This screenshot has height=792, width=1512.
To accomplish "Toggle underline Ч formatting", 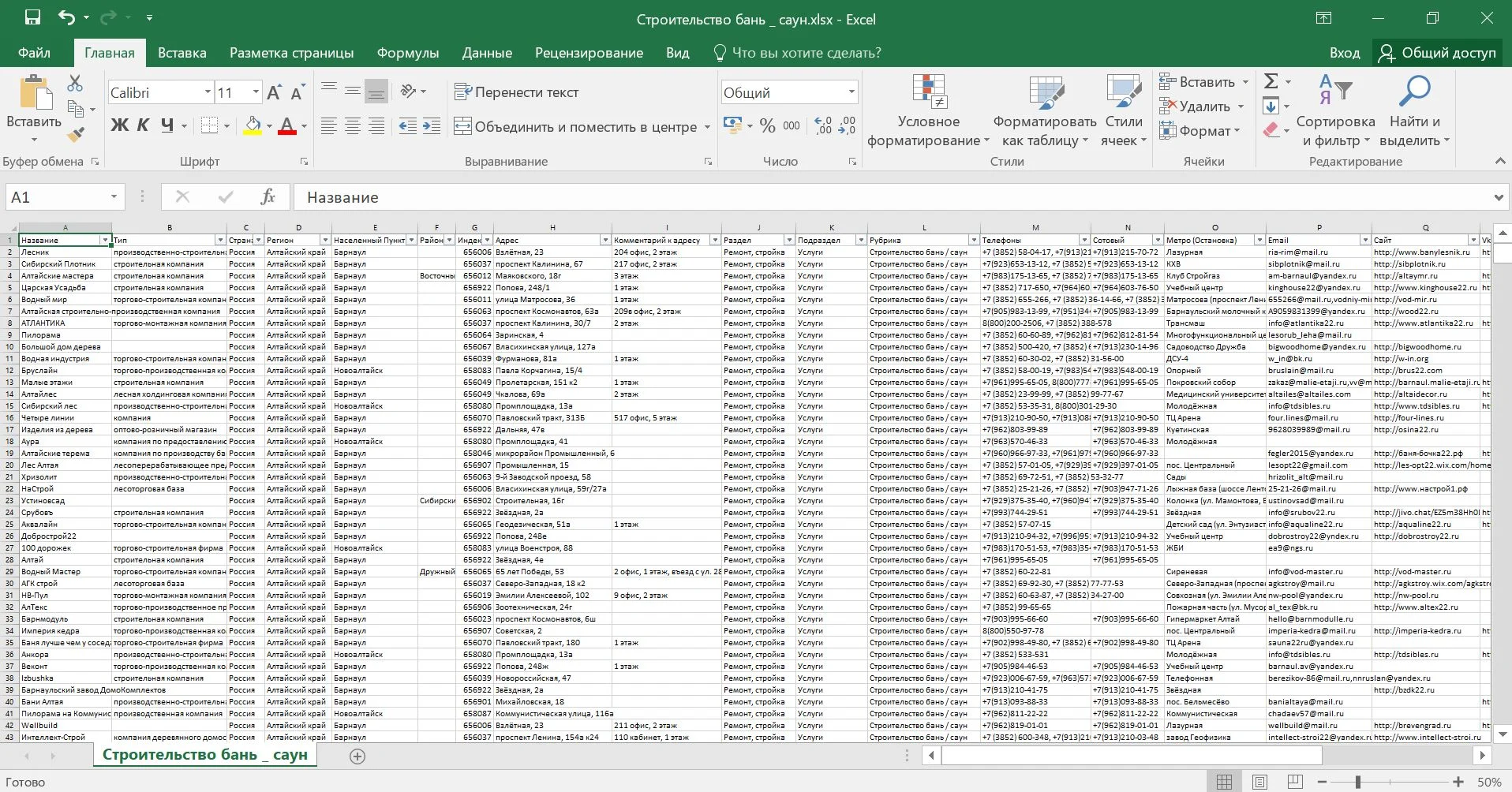I will point(167,125).
